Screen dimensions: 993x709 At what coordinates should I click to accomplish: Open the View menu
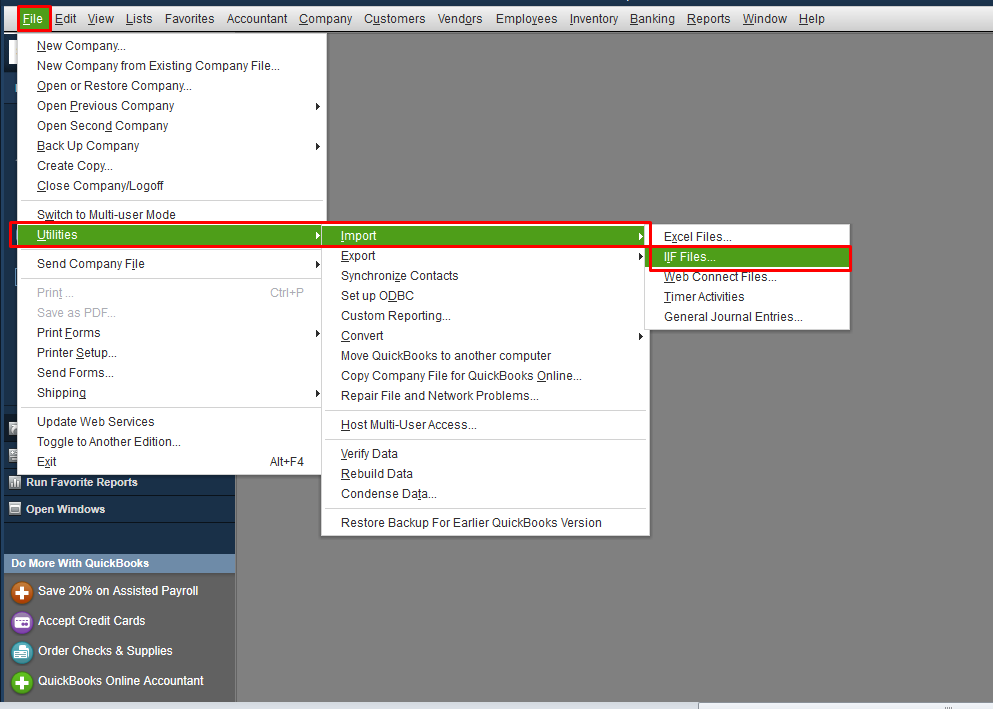click(101, 19)
